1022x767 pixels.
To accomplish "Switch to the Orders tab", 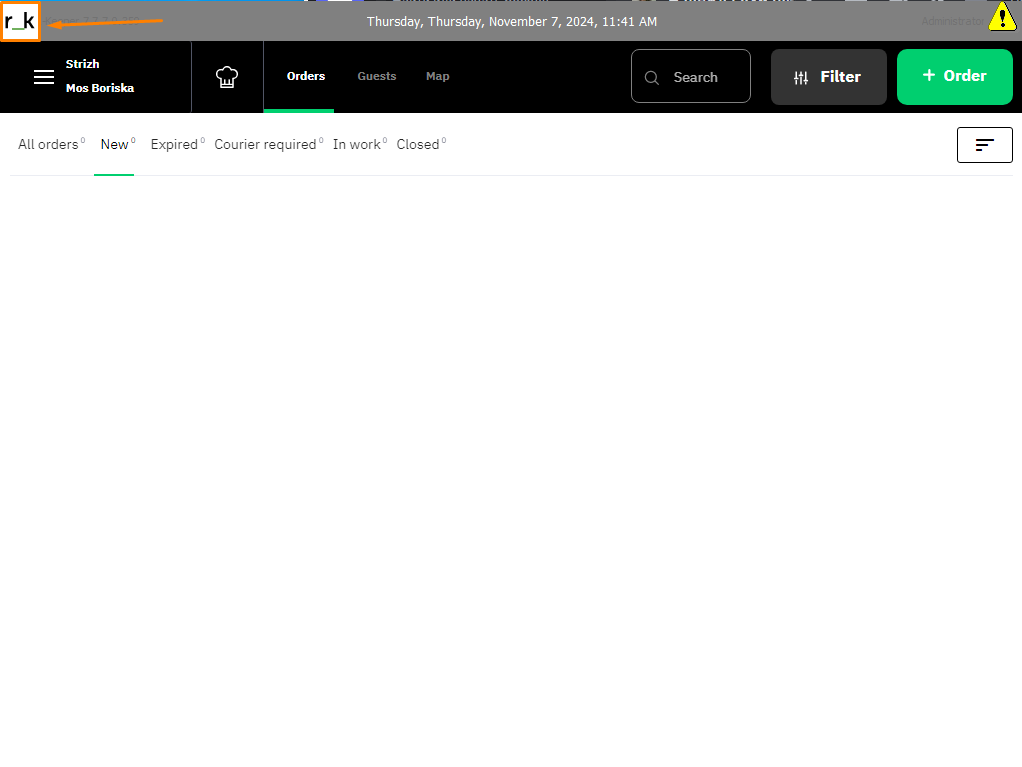I will click(306, 76).
